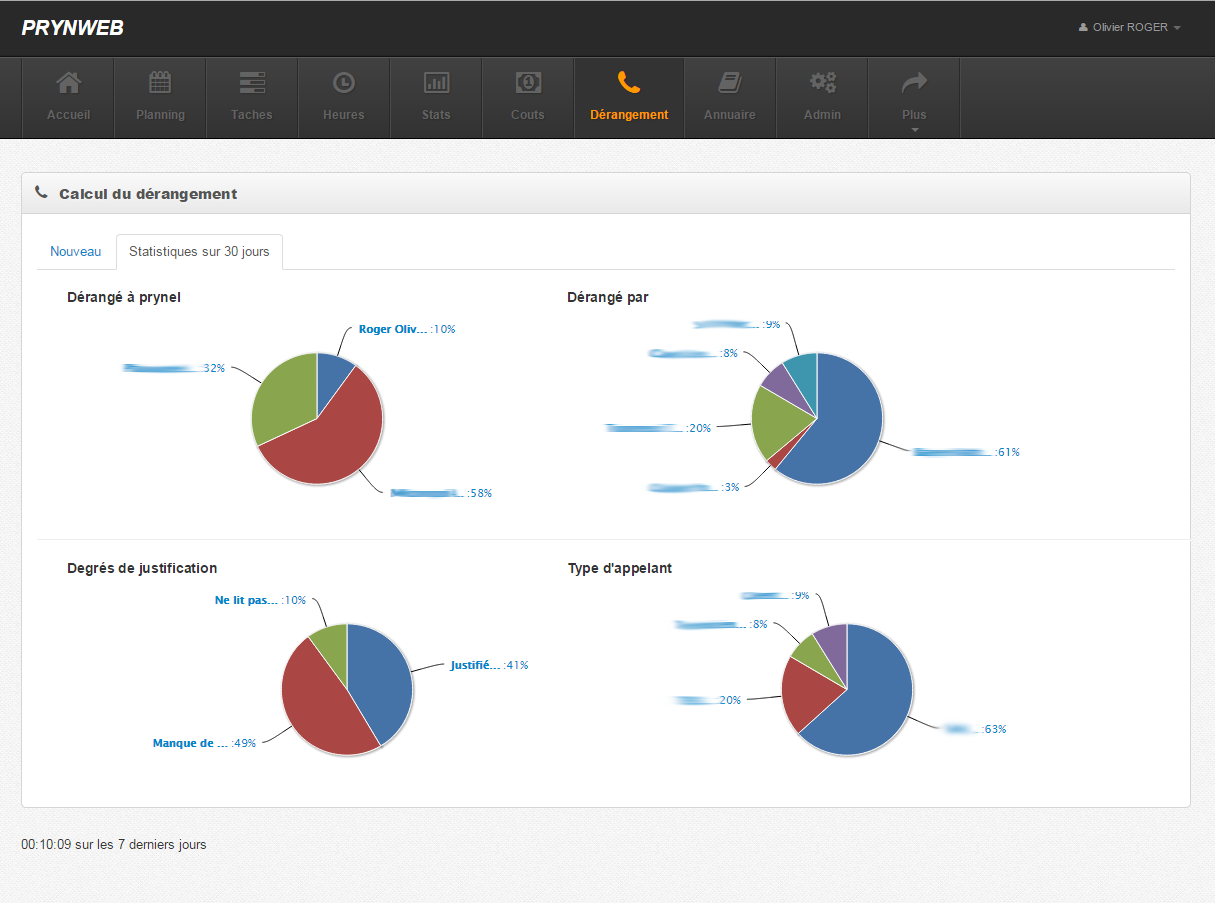The width and height of the screenshot is (1215, 903).
Task: Open the Olivier ROGER user dropdown
Action: coord(1130,27)
